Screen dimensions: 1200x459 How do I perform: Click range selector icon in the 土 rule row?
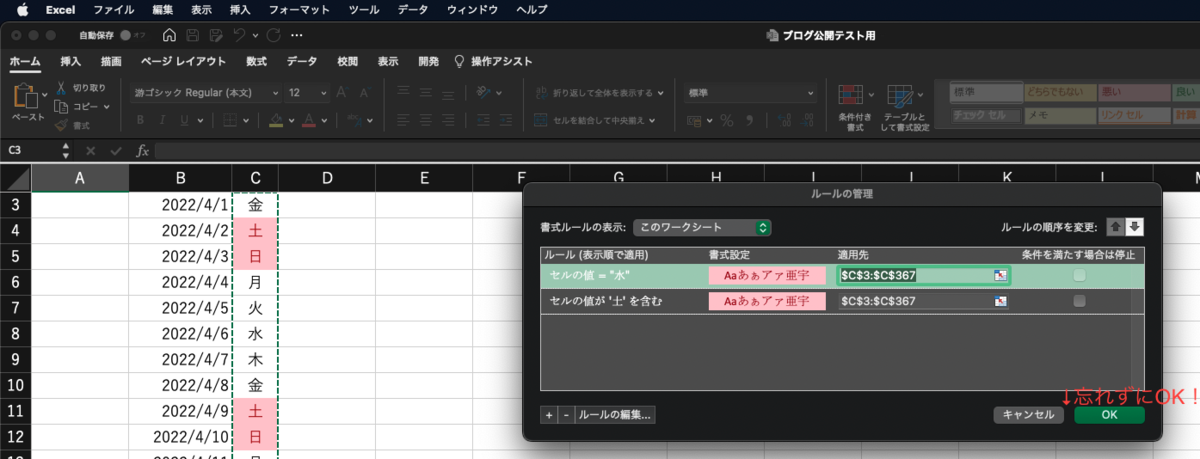pyautogui.click(x=999, y=301)
